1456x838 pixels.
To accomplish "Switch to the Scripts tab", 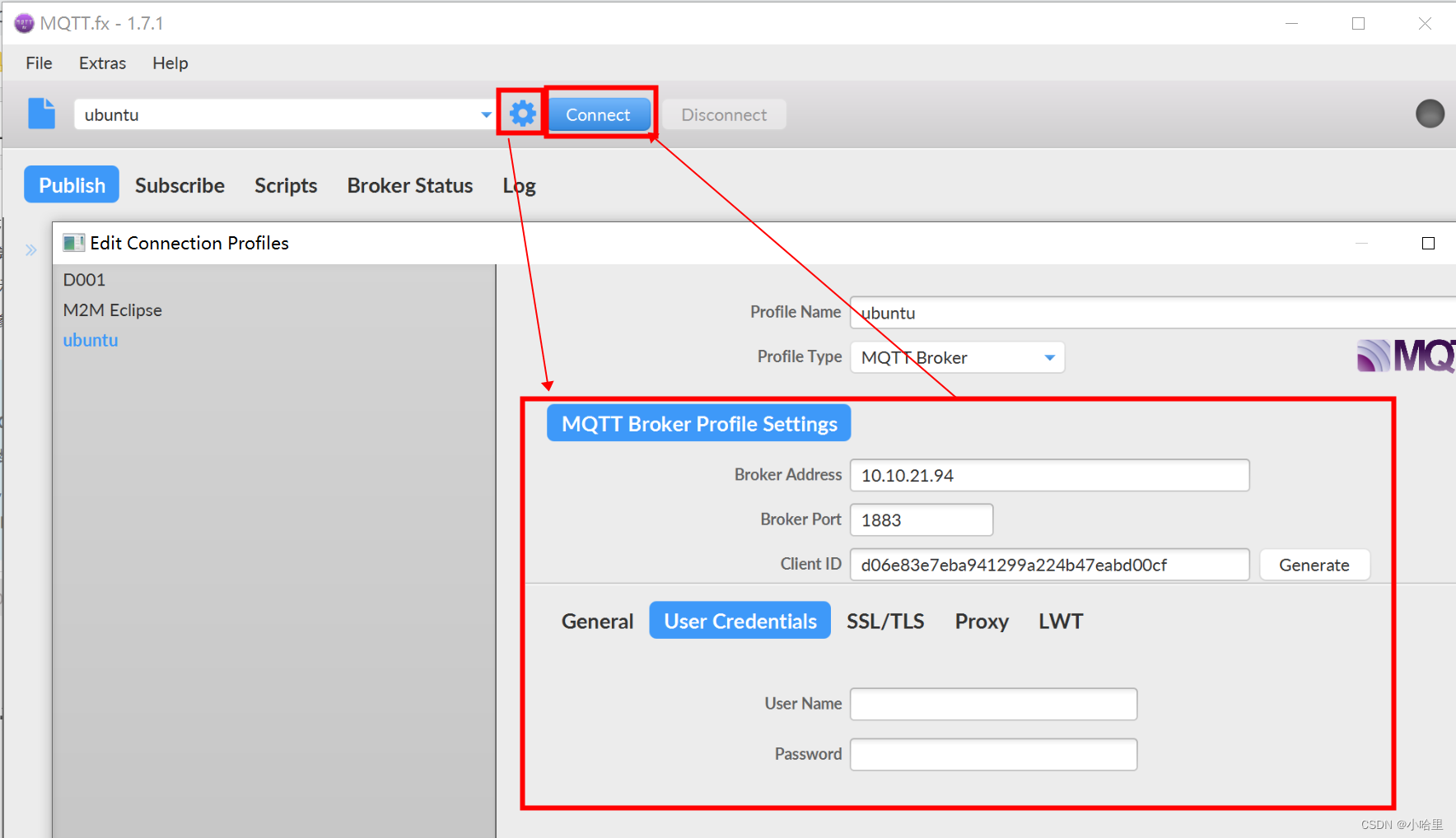I will 286,185.
